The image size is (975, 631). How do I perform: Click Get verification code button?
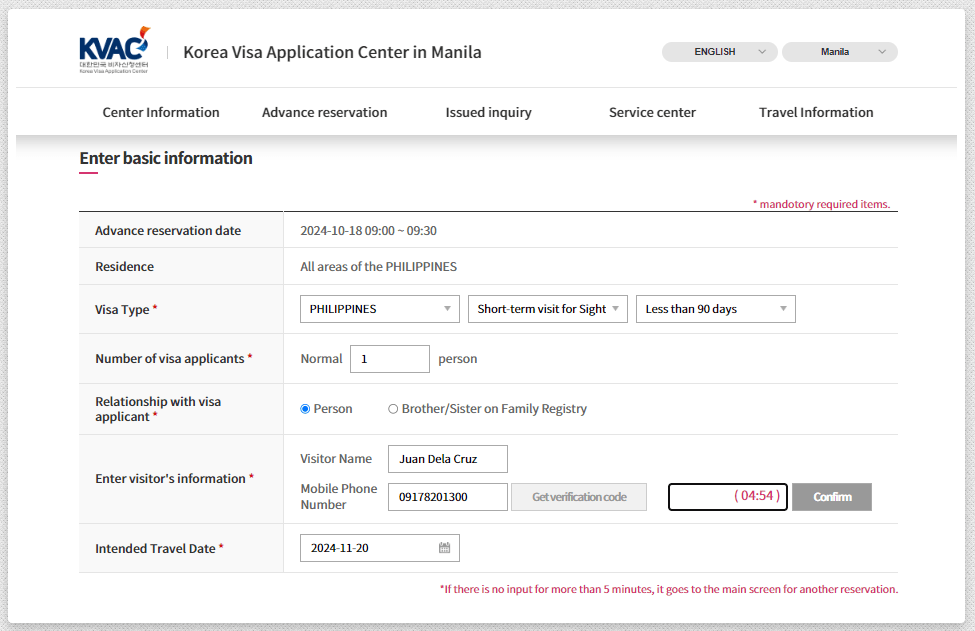(x=579, y=497)
